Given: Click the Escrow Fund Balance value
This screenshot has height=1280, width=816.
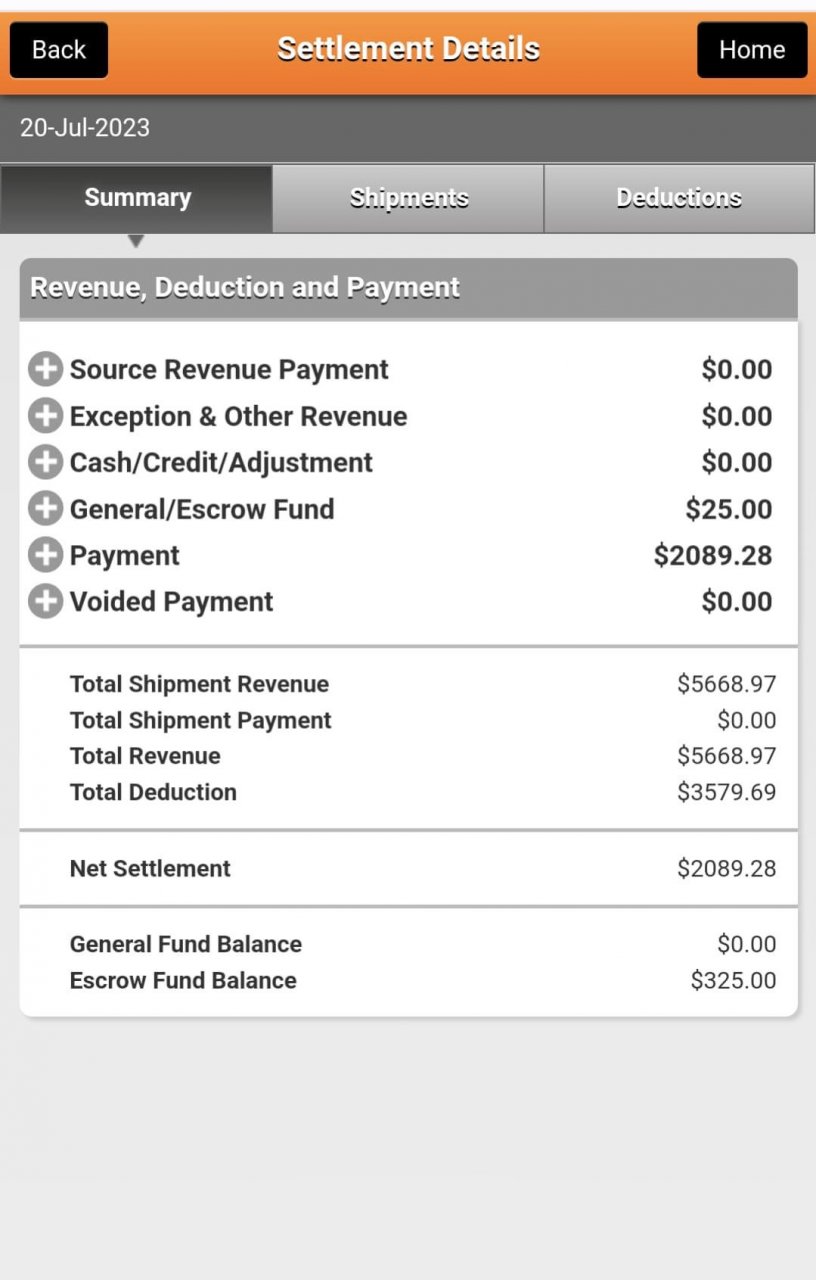Looking at the screenshot, I should [x=733, y=980].
